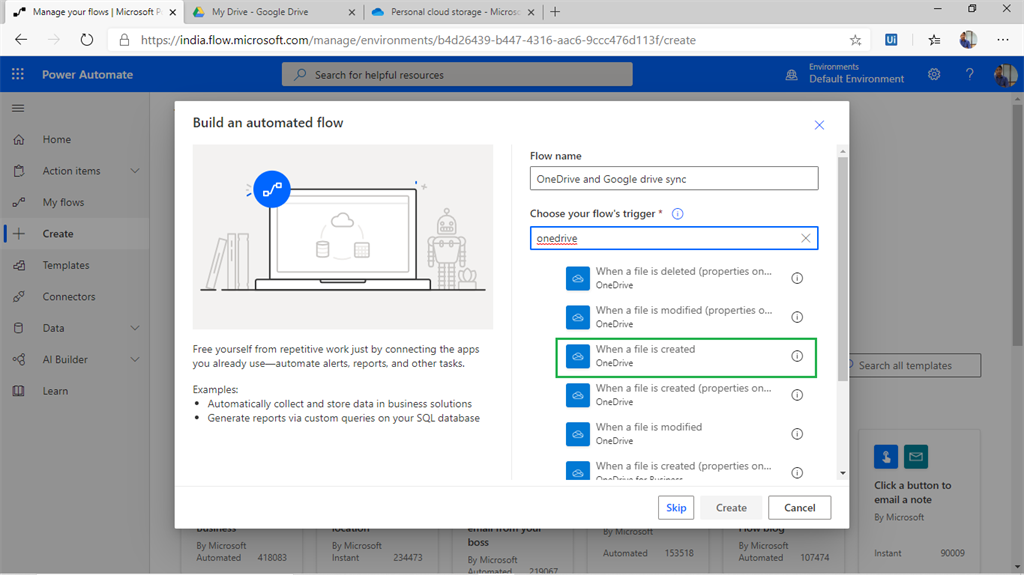Show info for When a file is modified (properties only)
The width and height of the screenshot is (1024, 575).
(797, 317)
